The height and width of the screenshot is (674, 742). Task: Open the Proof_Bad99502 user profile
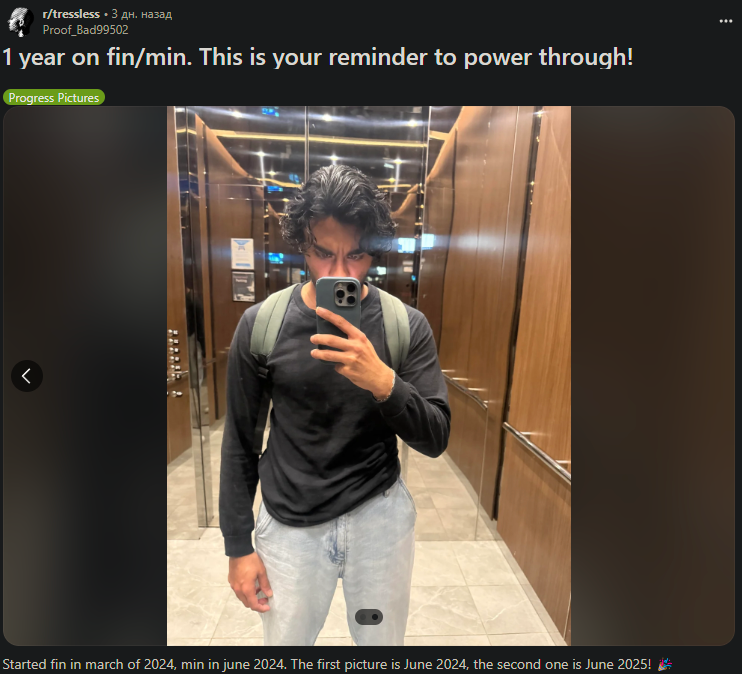(x=86, y=30)
